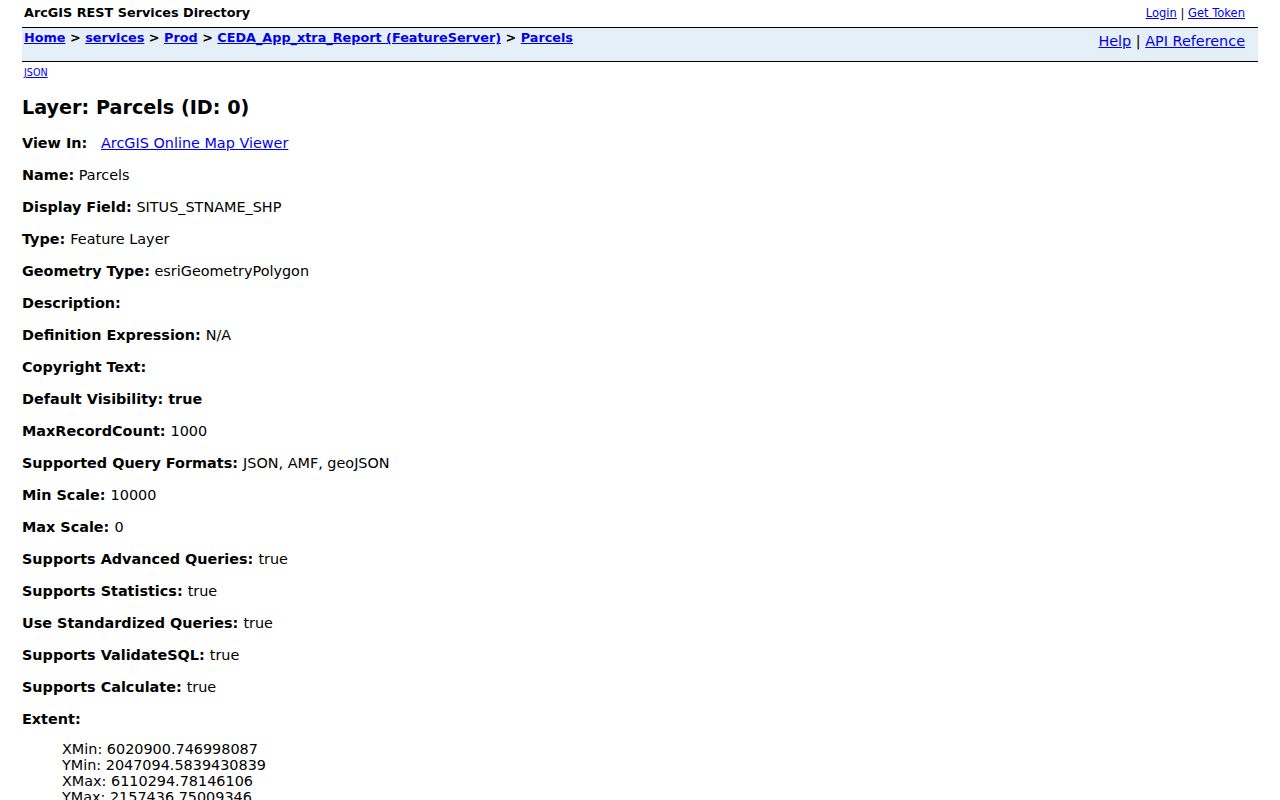
Task: Click the esriGeometryPolygon geometry type text
Action: [231, 271]
